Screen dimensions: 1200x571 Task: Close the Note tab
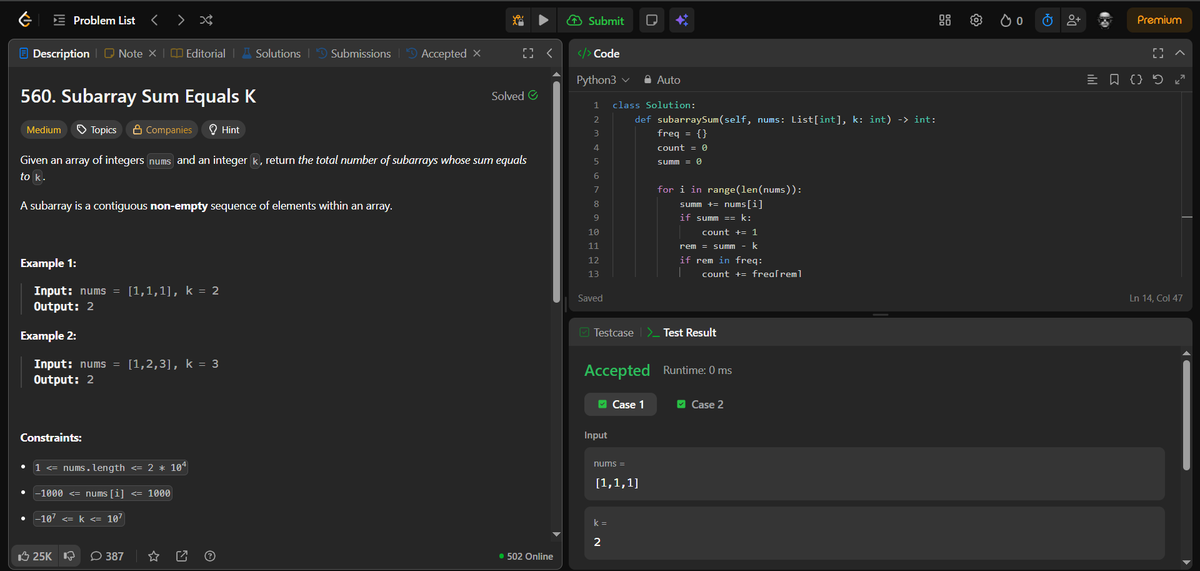coord(151,54)
